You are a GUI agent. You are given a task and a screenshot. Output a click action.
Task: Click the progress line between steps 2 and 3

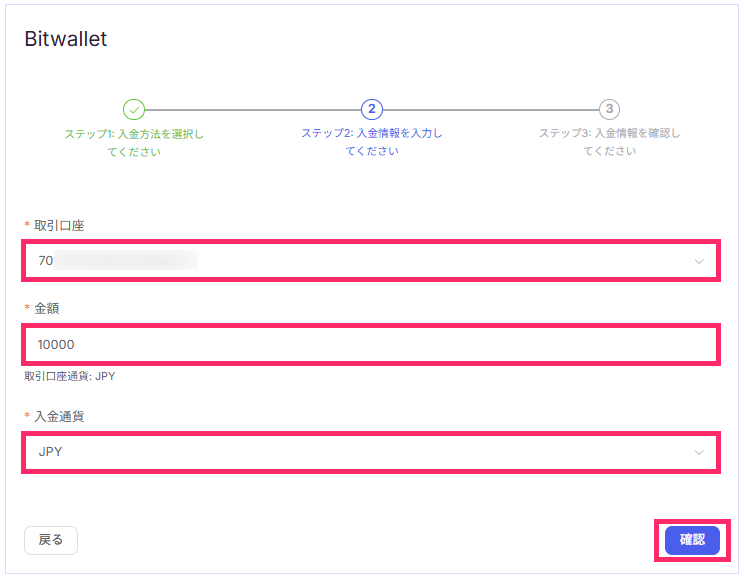491,110
